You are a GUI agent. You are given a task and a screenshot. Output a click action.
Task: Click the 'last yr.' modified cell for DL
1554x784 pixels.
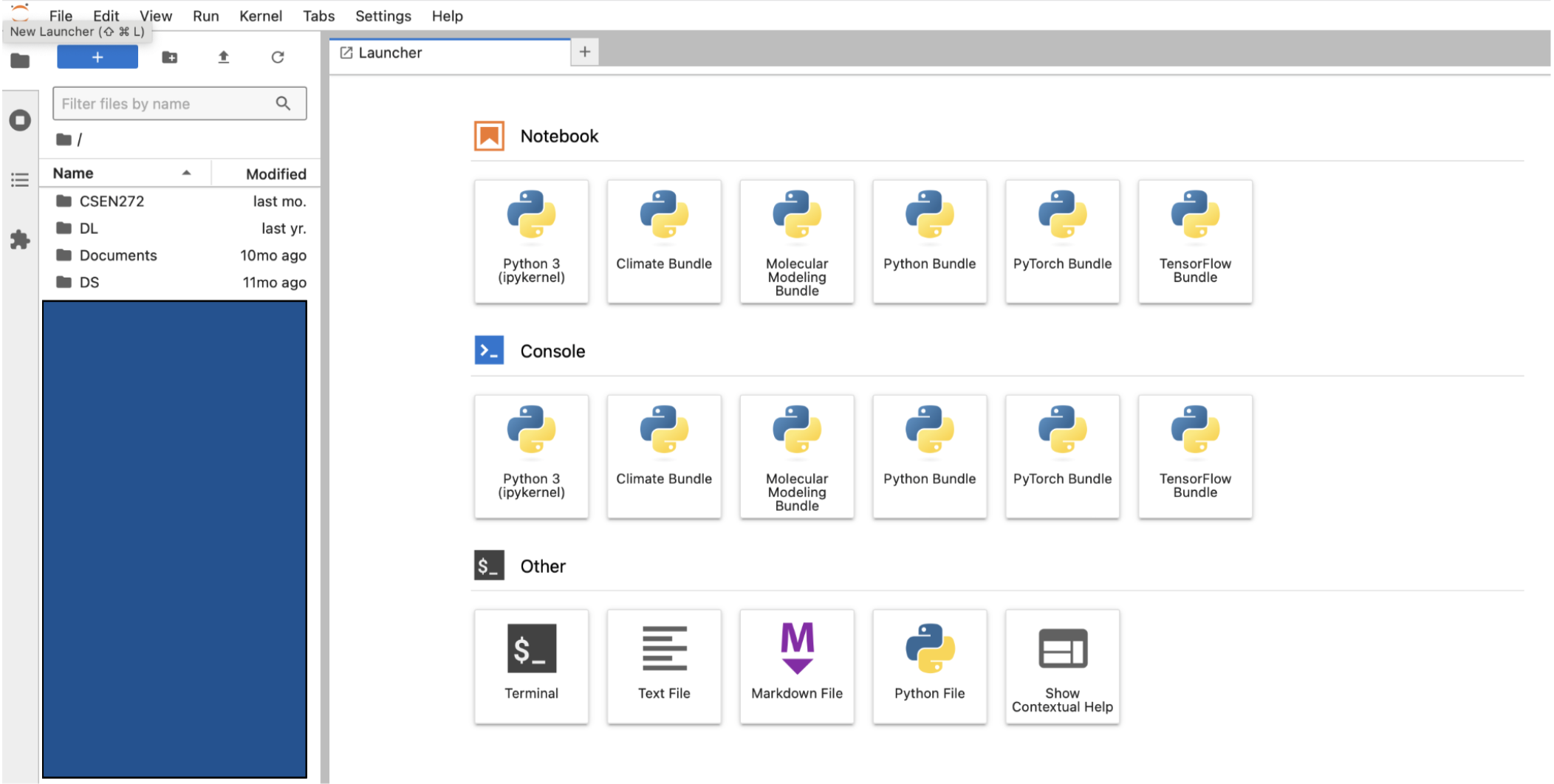pos(284,228)
